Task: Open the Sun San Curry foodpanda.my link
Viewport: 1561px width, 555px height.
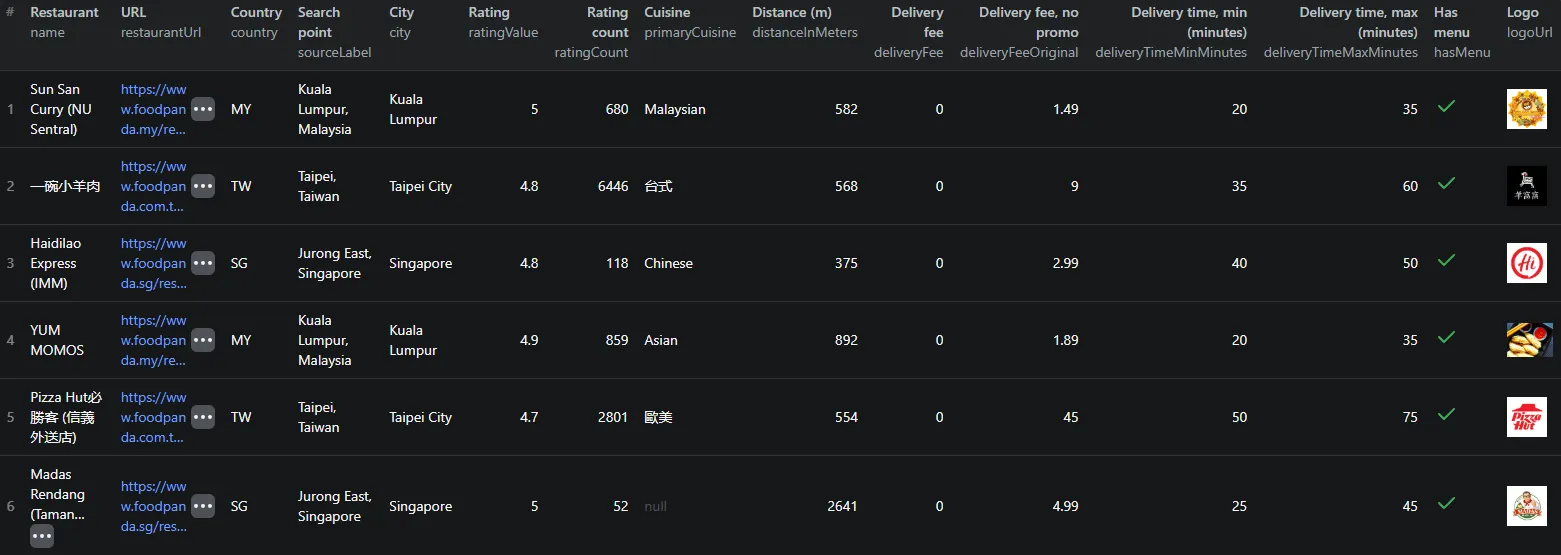Action: [x=154, y=109]
